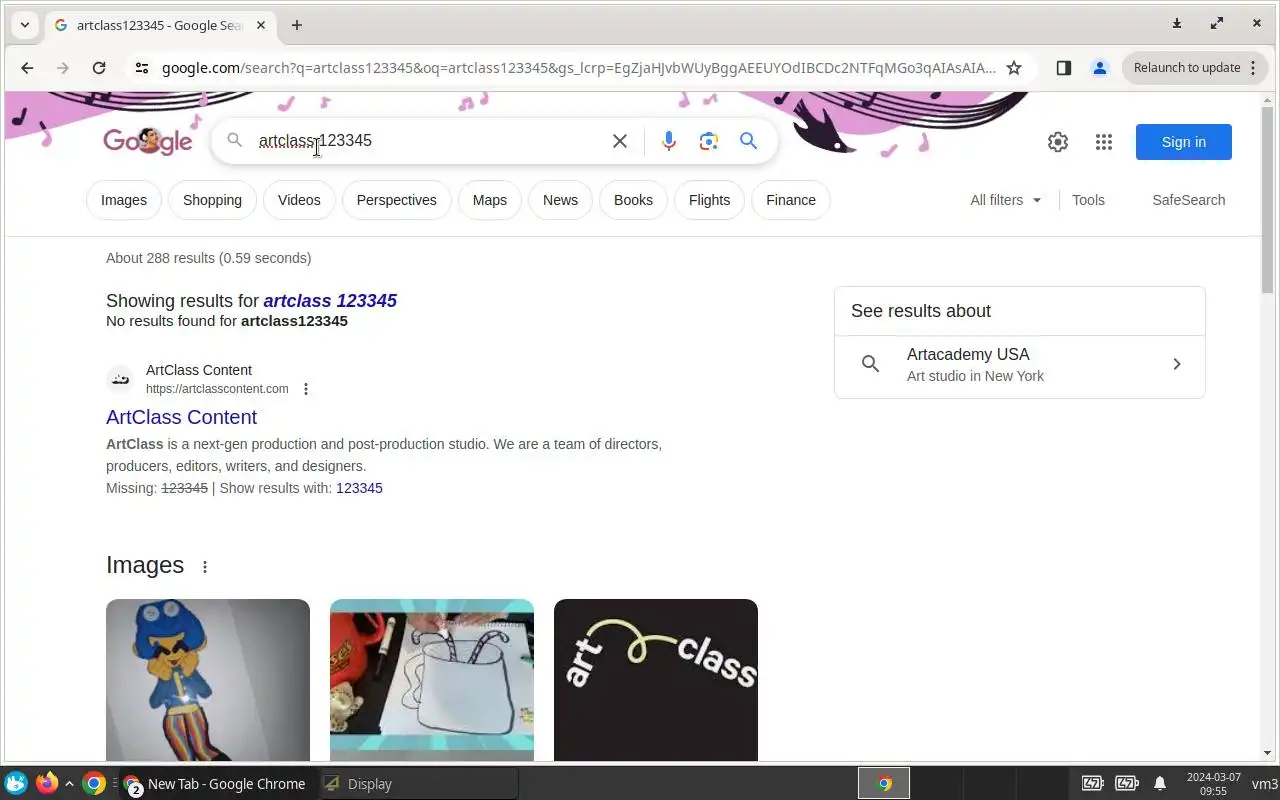Open the Chrome profile avatar menu
The height and width of the screenshot is (800, 1280).
[x=1100, y=68]
